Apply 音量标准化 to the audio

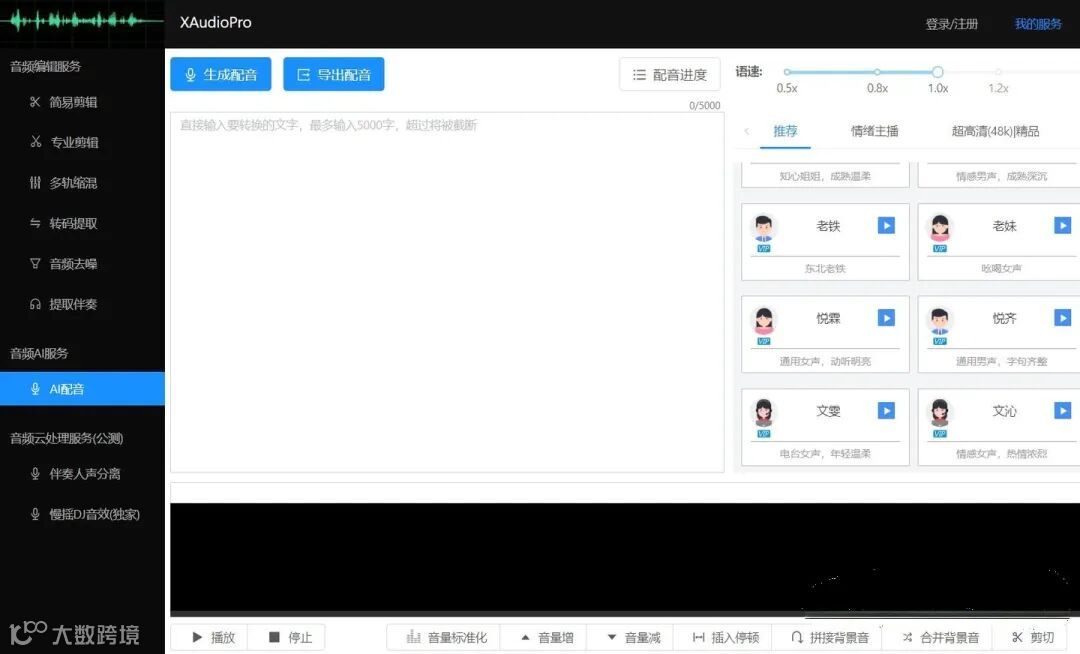pos(446,637)
